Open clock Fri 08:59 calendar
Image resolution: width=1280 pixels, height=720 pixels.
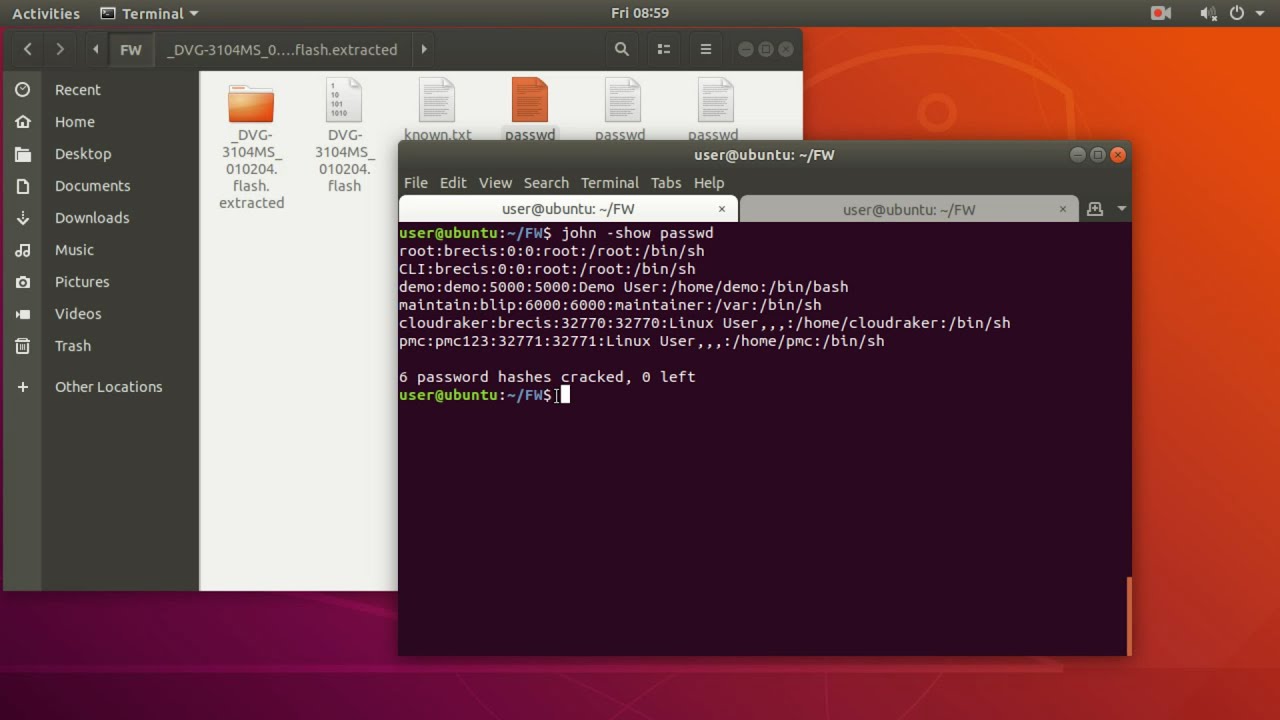[x=640, y=13]
